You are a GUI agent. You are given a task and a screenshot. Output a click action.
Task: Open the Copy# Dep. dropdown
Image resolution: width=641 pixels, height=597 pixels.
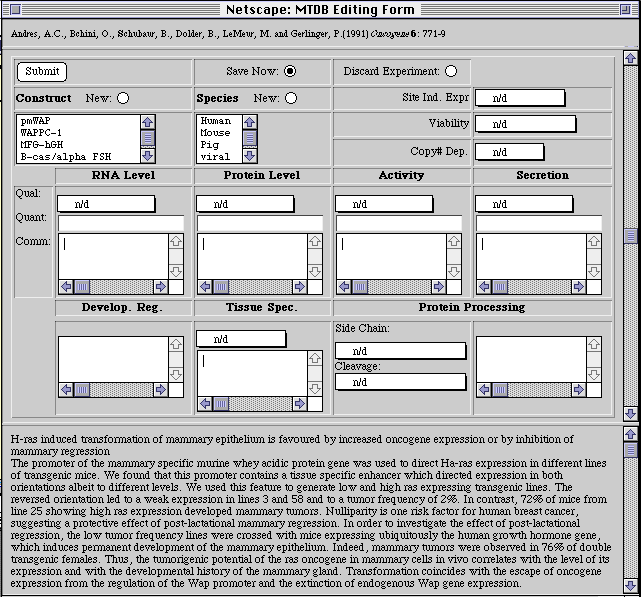click(509, 152)
